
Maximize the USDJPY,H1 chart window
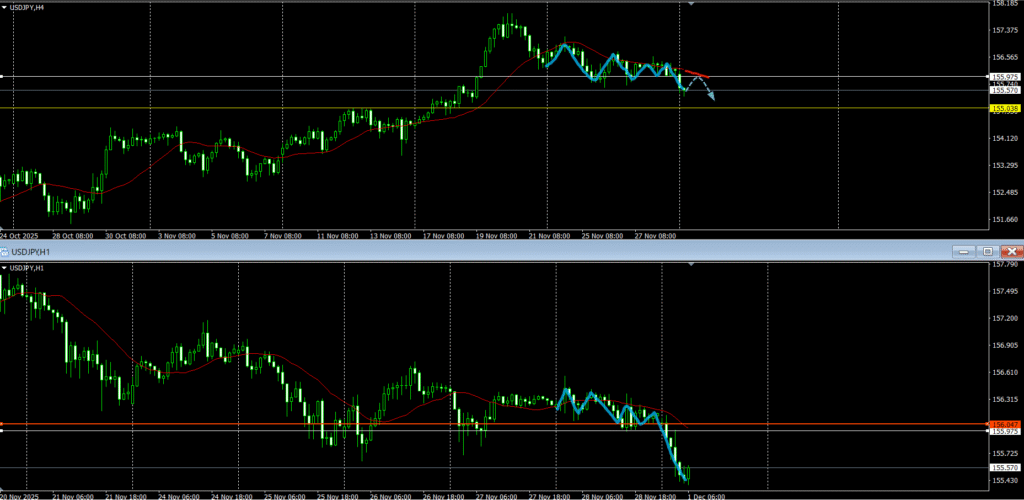point(987,251)
